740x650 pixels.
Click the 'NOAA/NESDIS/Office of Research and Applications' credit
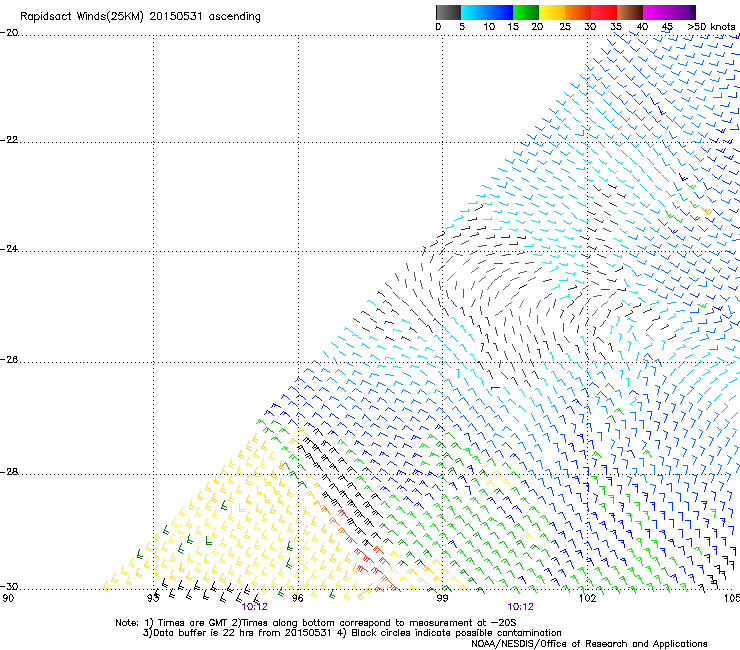[589, 644]
